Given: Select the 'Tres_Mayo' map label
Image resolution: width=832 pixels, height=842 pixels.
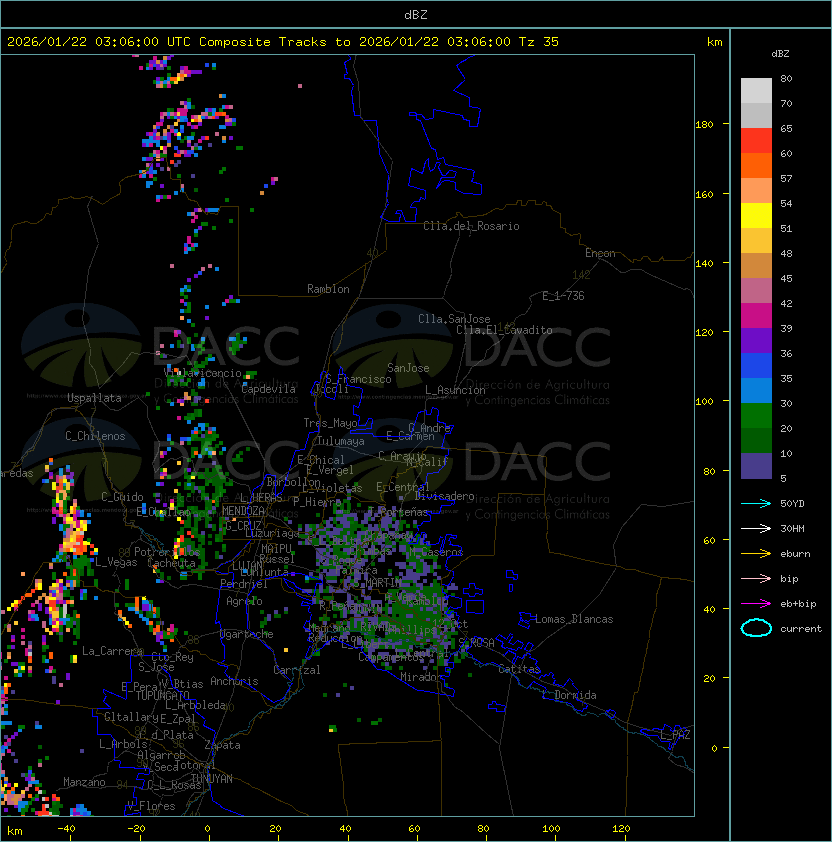Looking at the screenshot, I should [330, 423].
